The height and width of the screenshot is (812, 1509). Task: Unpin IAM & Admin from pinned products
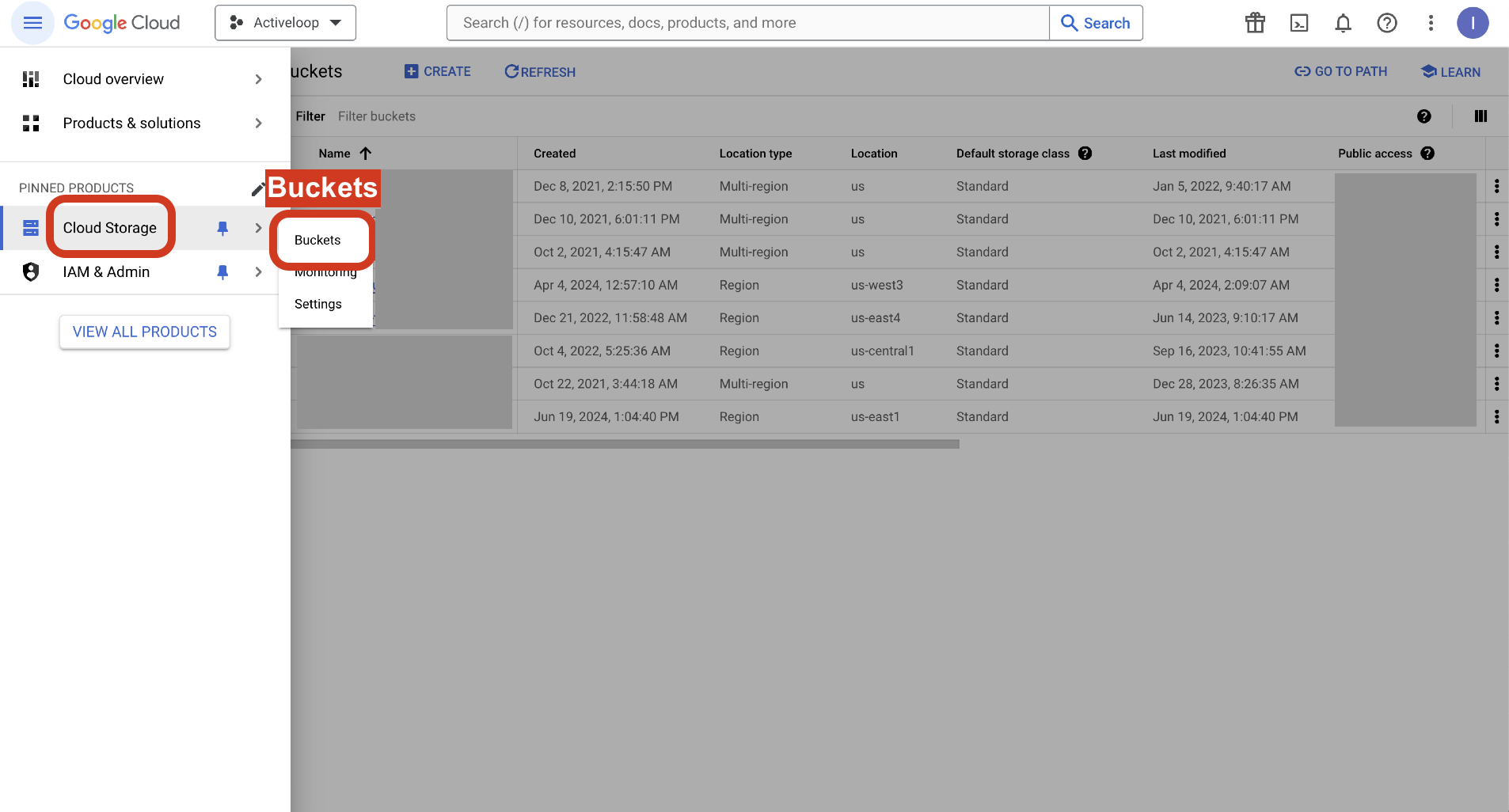point(222,272)
